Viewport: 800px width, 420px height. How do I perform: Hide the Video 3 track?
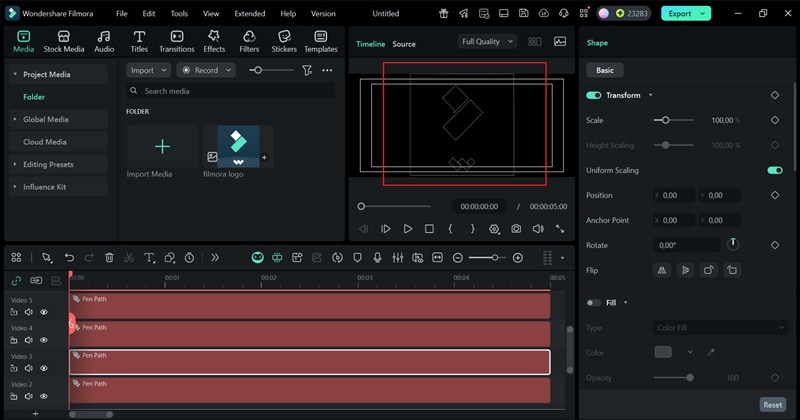[x=44, y=368]
